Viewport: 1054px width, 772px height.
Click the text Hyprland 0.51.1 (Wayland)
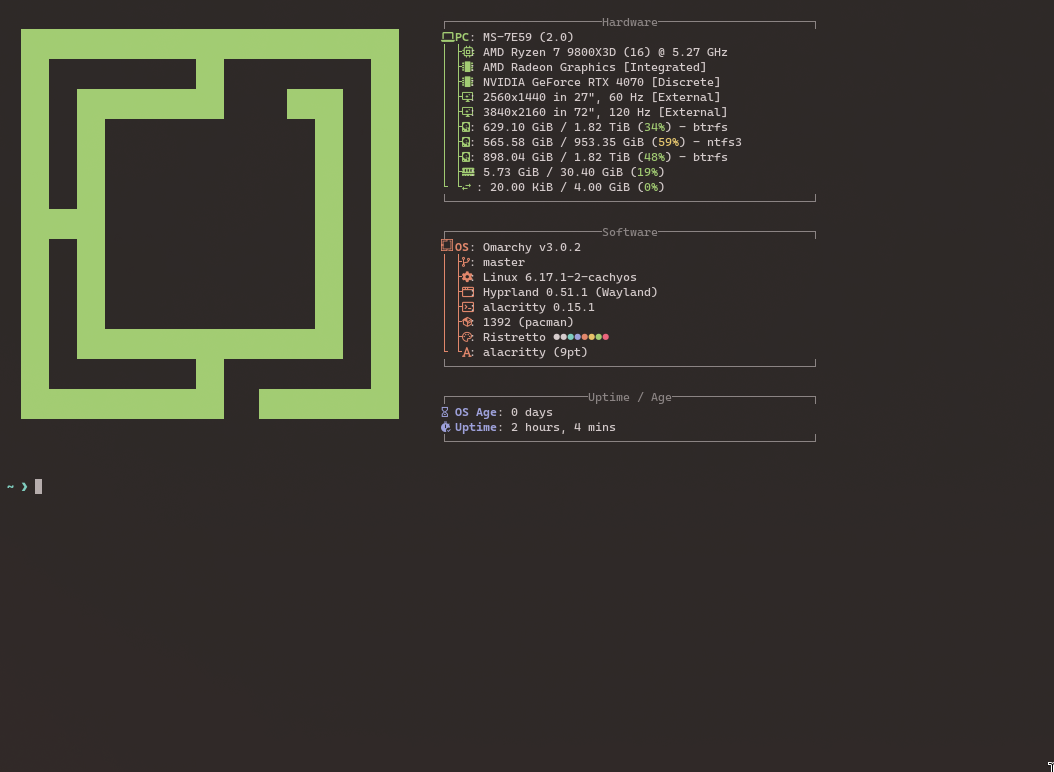pyautogui.click(x=570, y=292)
